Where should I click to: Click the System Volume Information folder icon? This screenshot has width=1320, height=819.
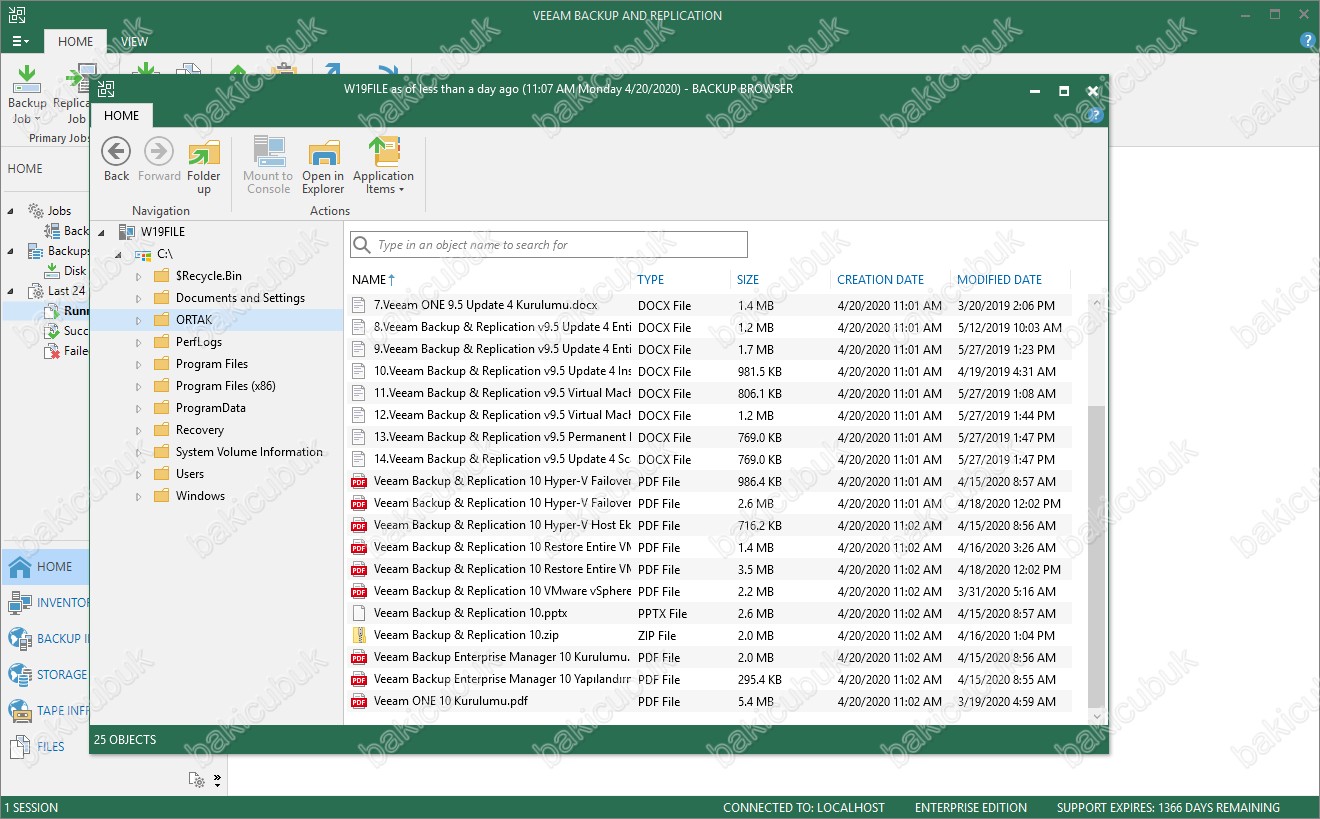tap(161, 452)
